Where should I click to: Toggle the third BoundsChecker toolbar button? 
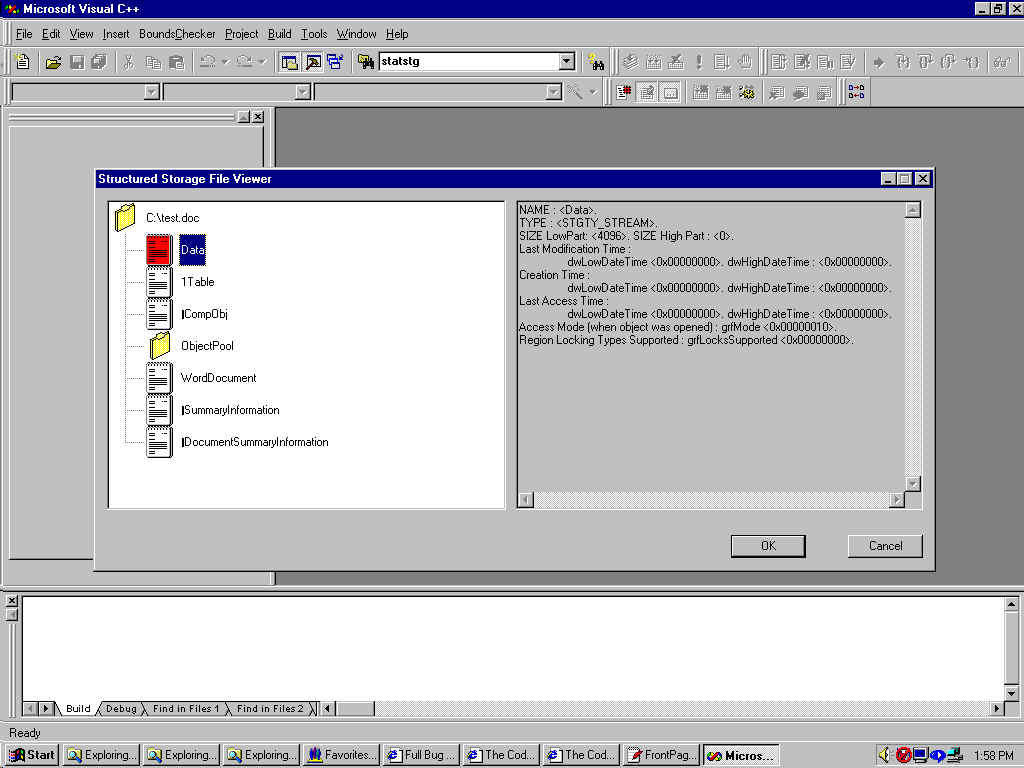coord(670,92)
